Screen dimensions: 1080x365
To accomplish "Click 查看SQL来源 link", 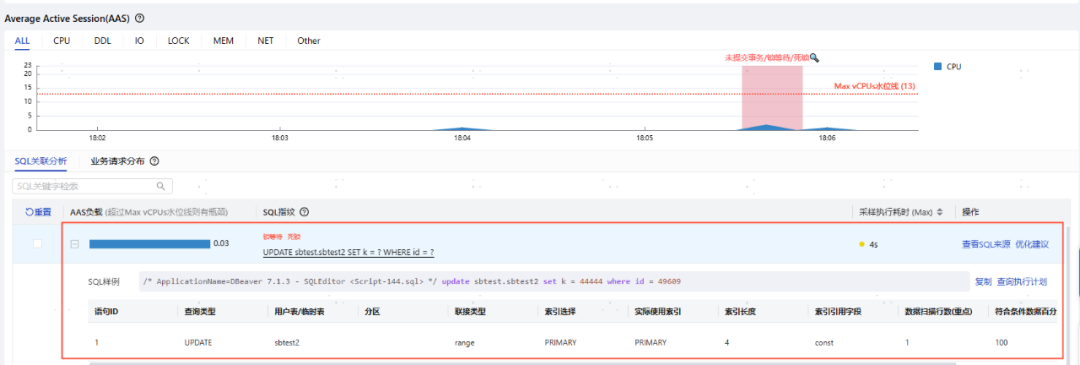I will tap(986, 244).
